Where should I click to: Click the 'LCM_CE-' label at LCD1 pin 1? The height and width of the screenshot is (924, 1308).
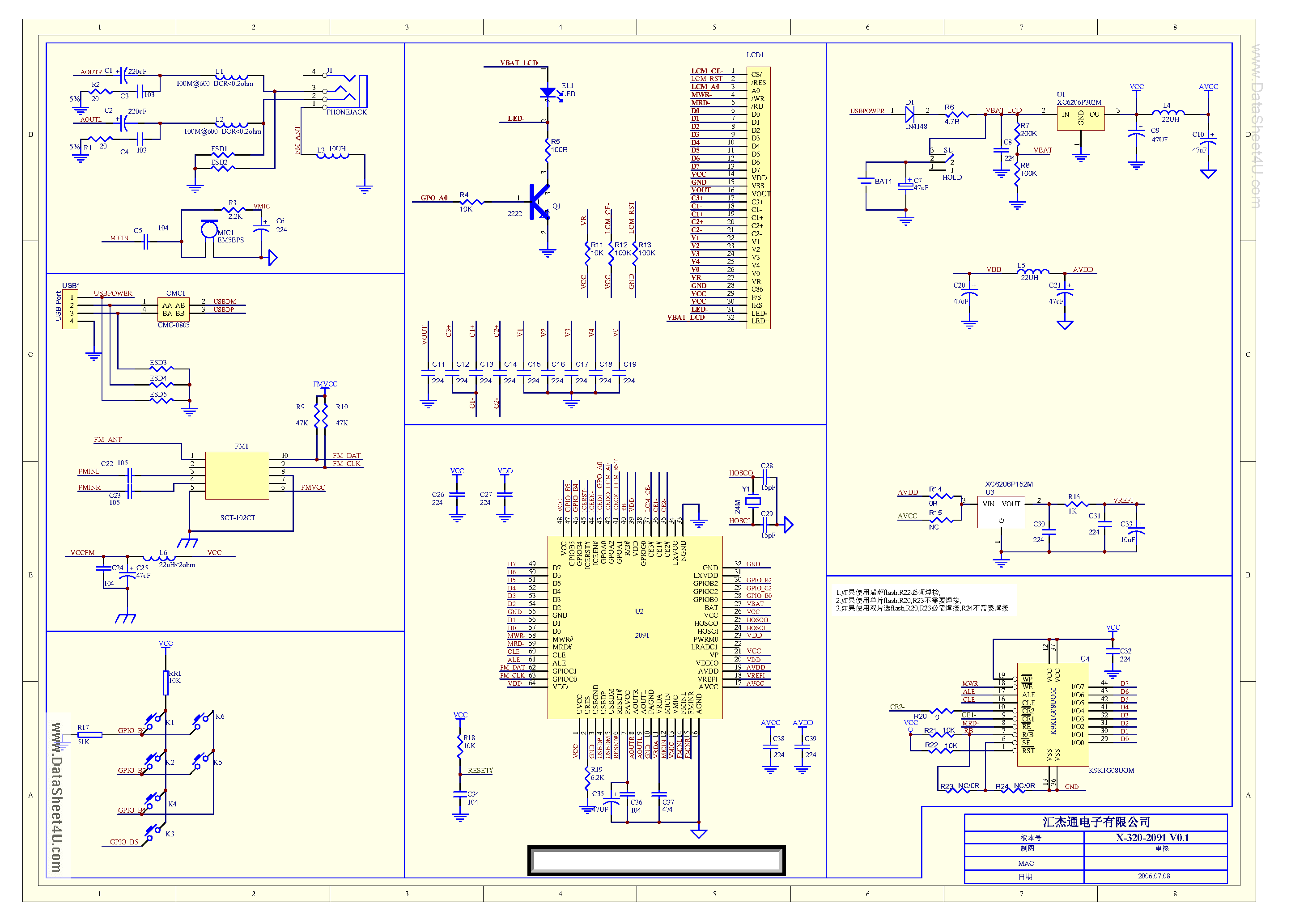706,71
